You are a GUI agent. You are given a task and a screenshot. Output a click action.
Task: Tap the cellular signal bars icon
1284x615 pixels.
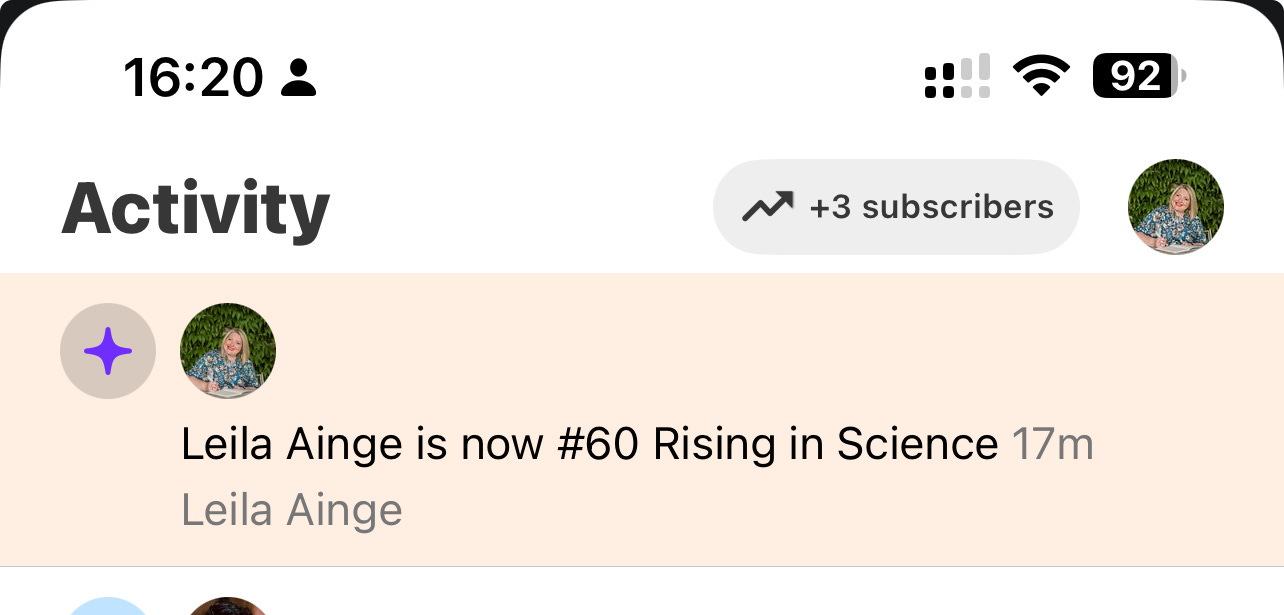point(958,76)
